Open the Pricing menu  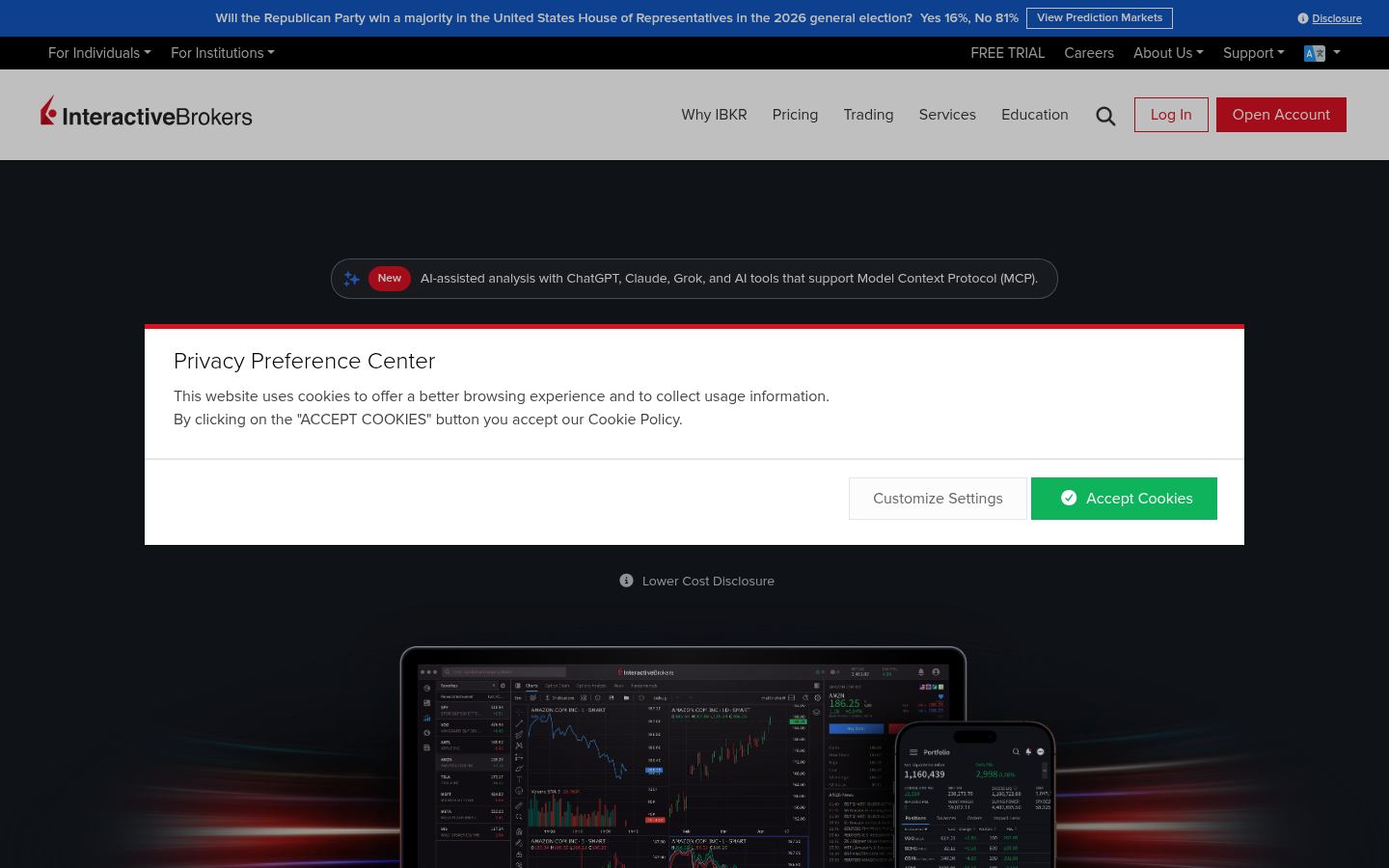pyautogui.click(x=795, y=115)
